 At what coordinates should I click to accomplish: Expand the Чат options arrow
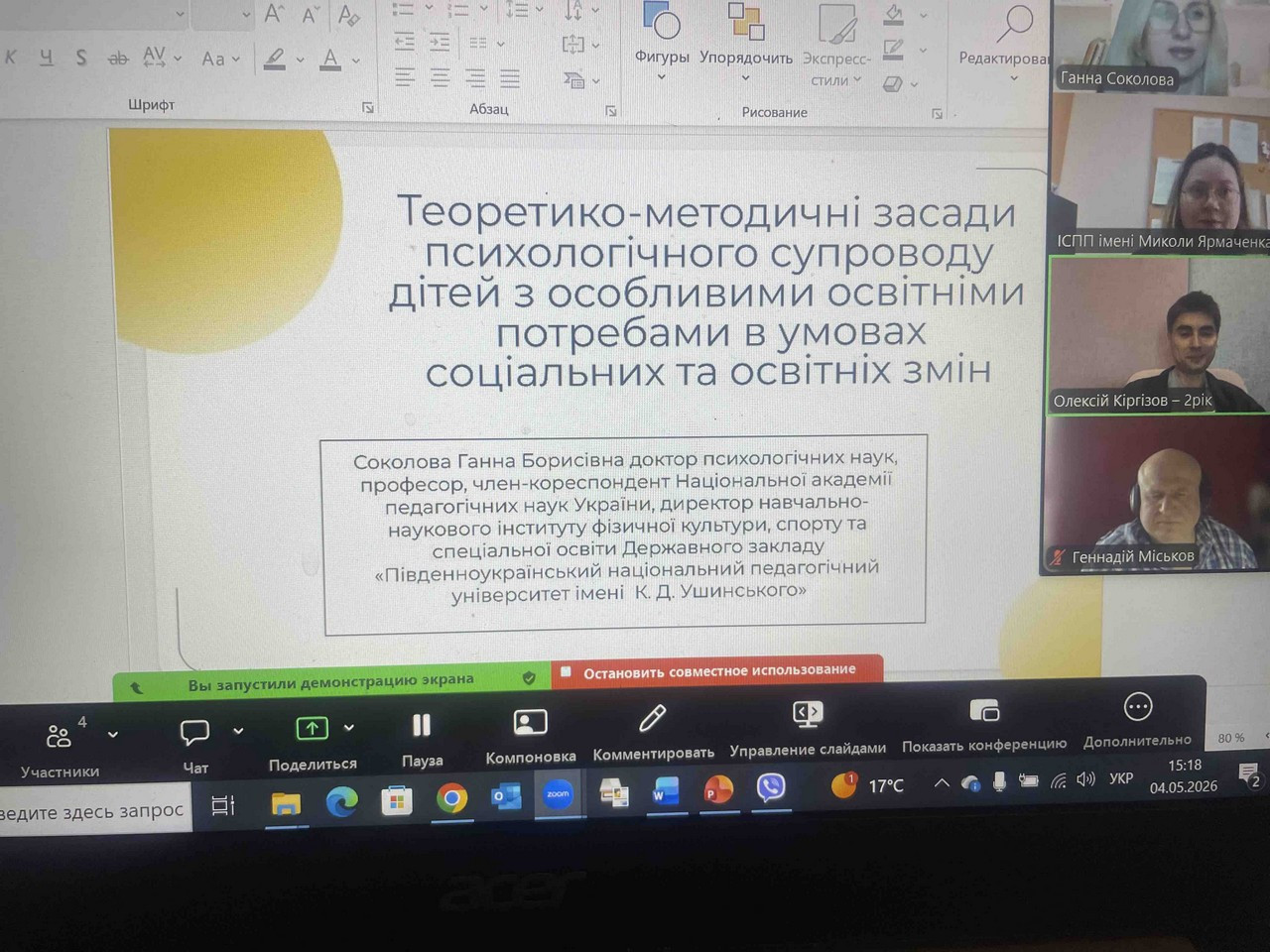click(x=238, y=731)
